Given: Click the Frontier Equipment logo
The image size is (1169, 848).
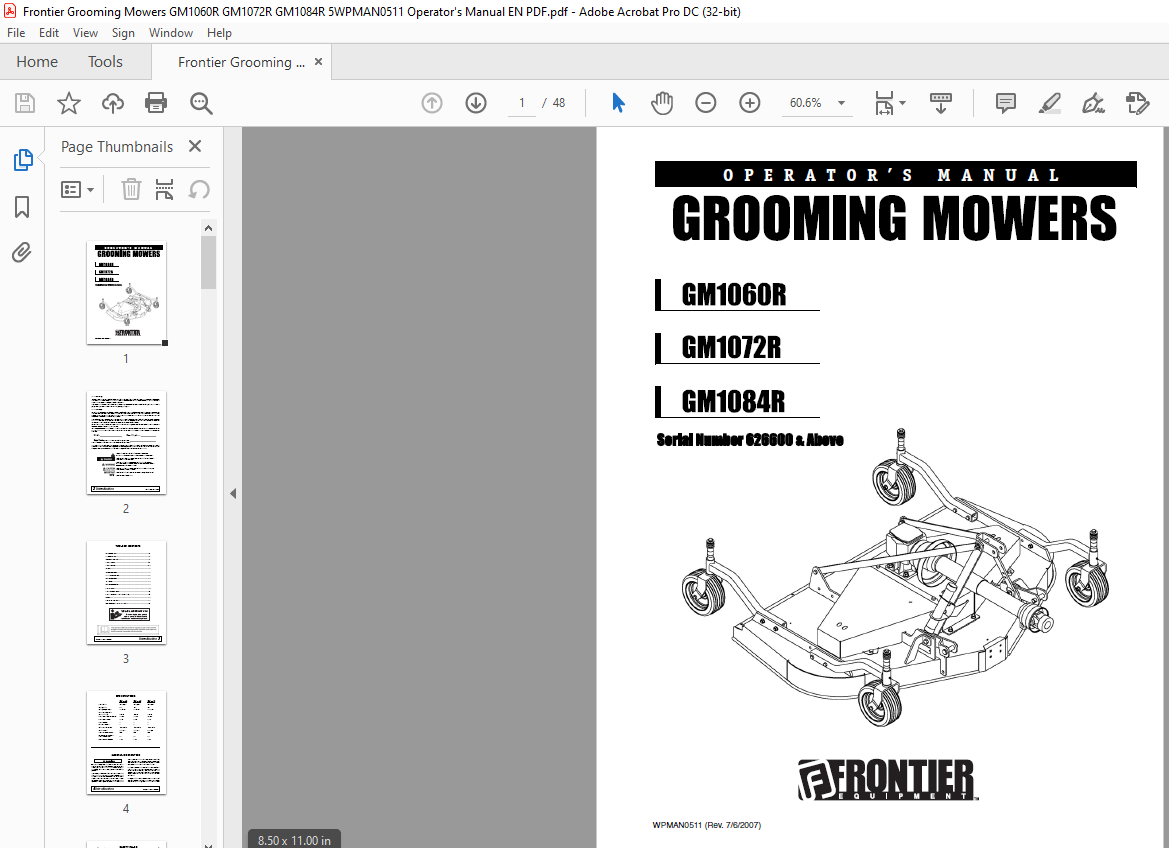Looking at the screenshot, I should tap(886, 780).
